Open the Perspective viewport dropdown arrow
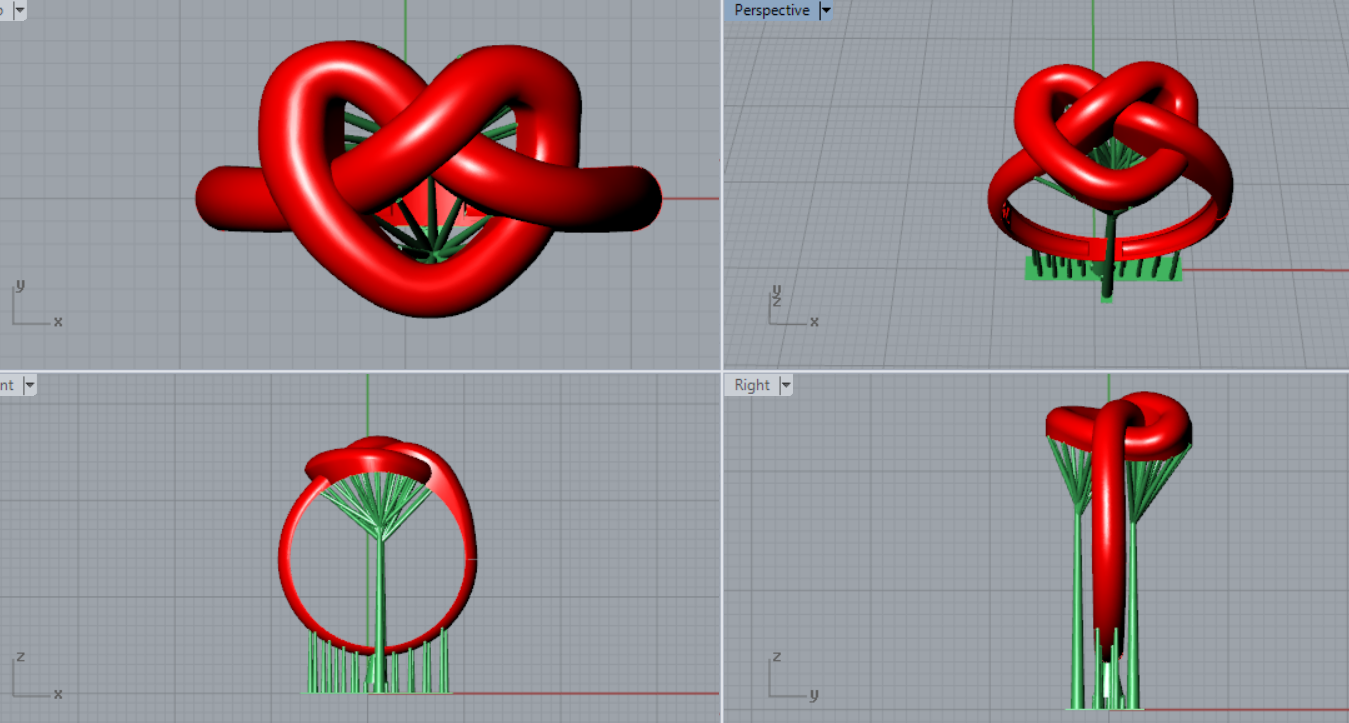Screen dimensions: 1349x723 (x=825, y=11)
